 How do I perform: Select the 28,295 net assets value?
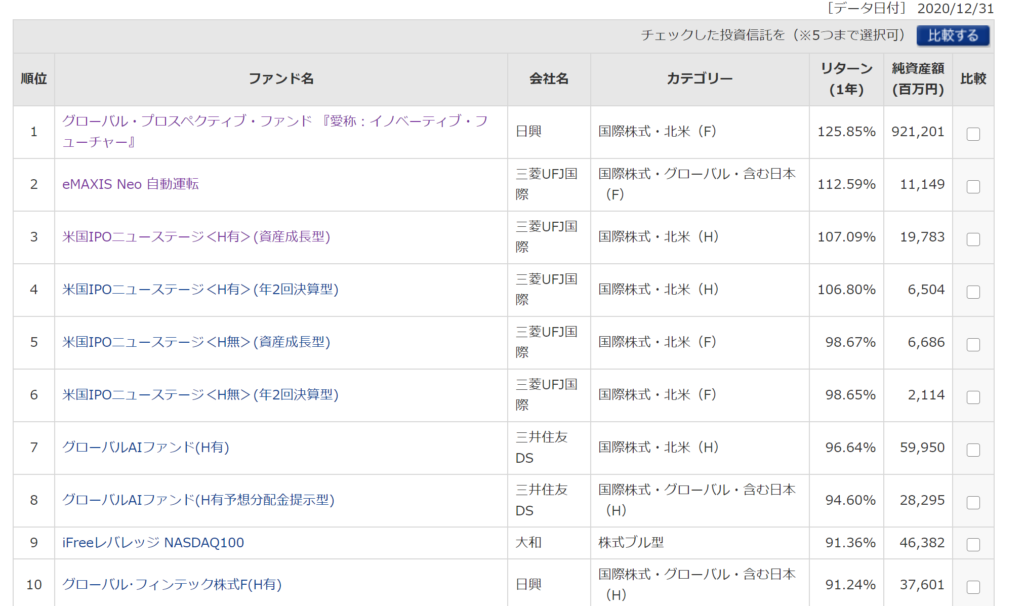922,500
